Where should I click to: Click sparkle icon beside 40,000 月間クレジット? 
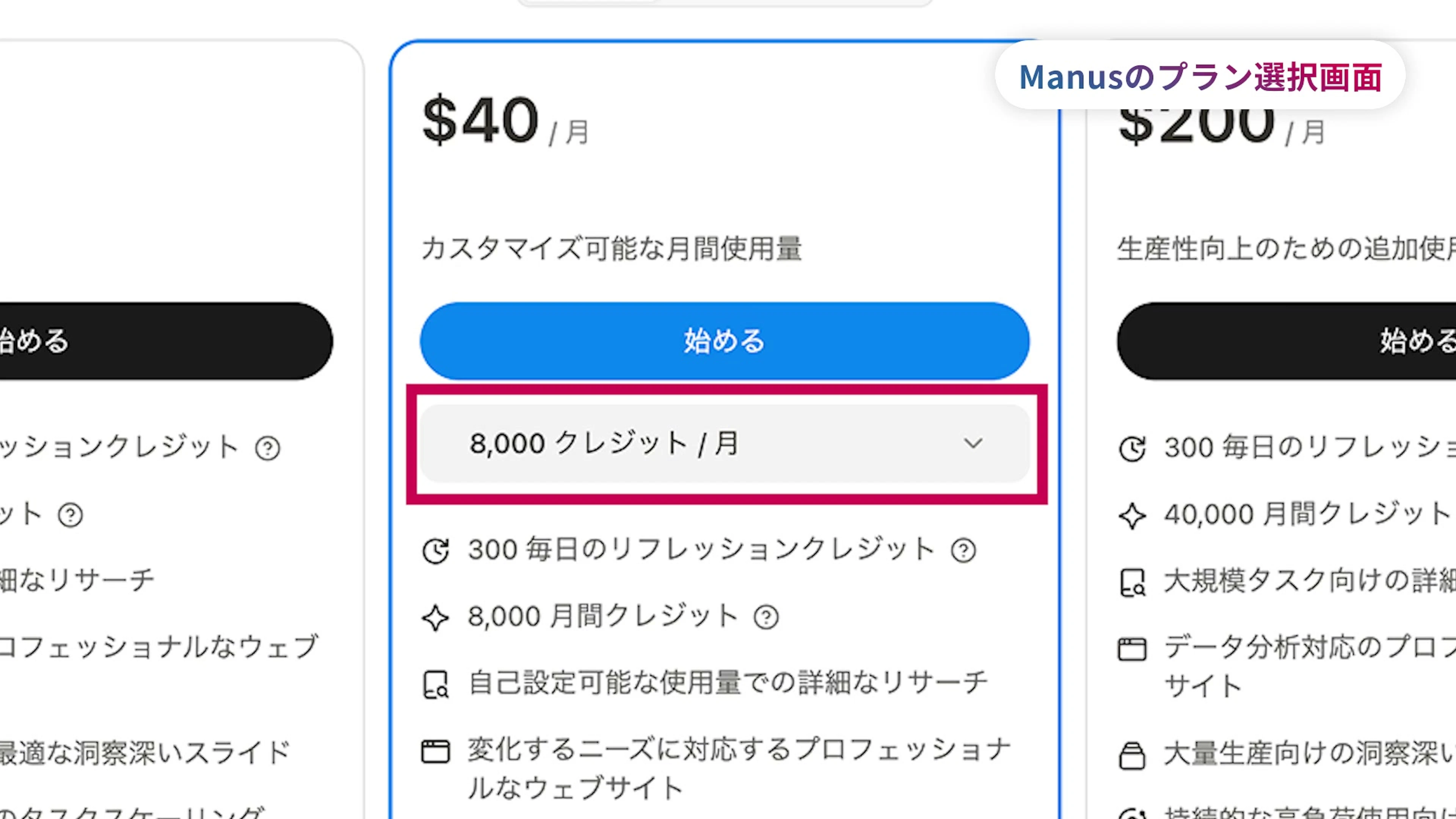coord(1132,516)
